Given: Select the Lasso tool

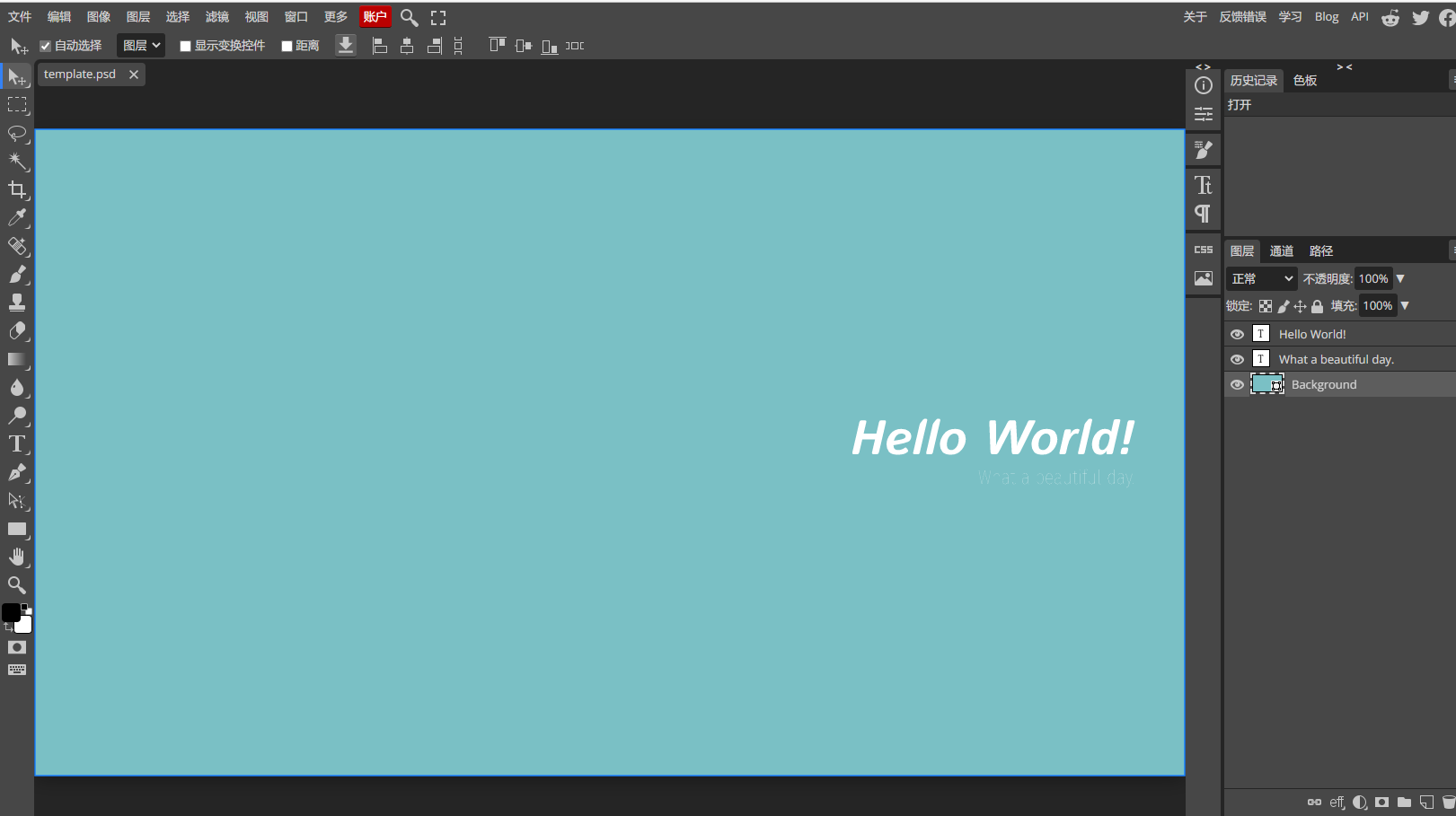Looking at the screenshot, I should [x=17, y=134].
